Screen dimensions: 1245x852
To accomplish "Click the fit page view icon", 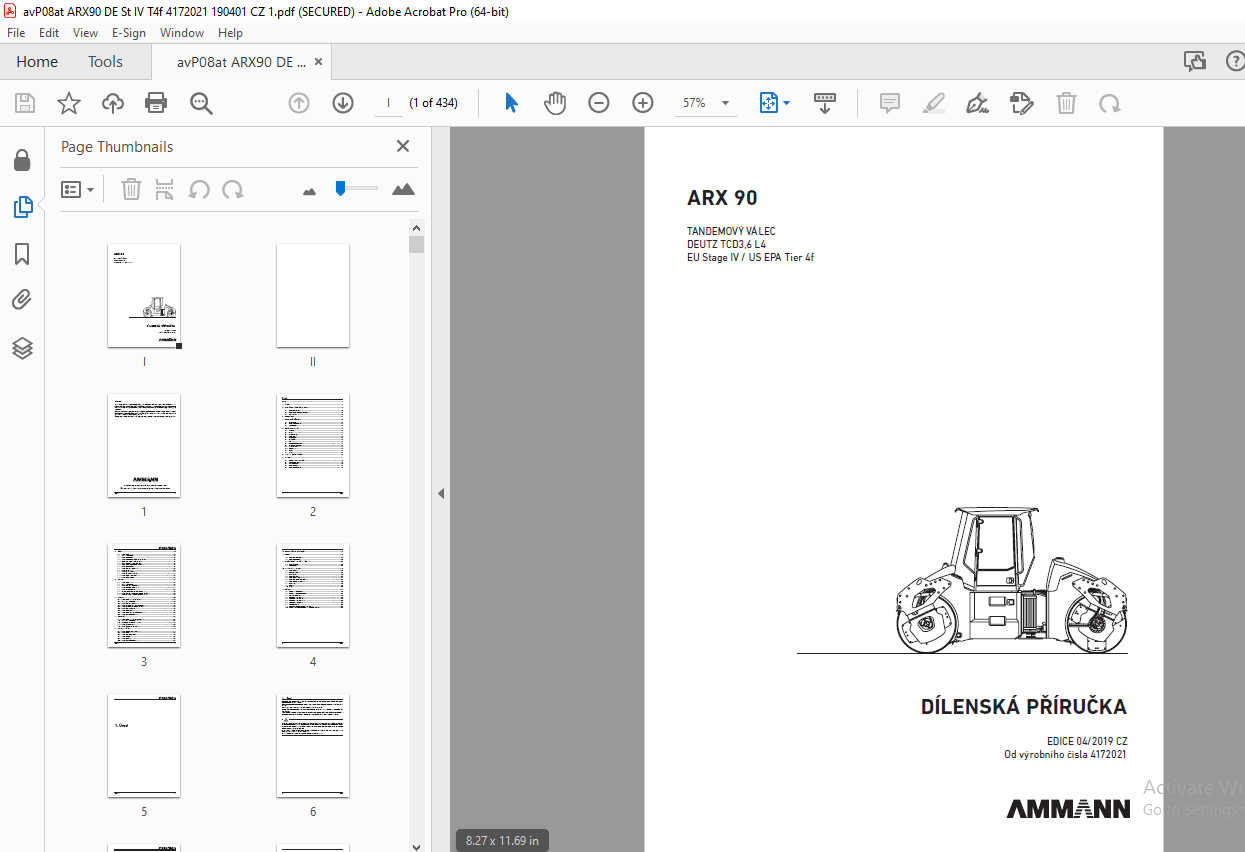I will pos(768,103).
